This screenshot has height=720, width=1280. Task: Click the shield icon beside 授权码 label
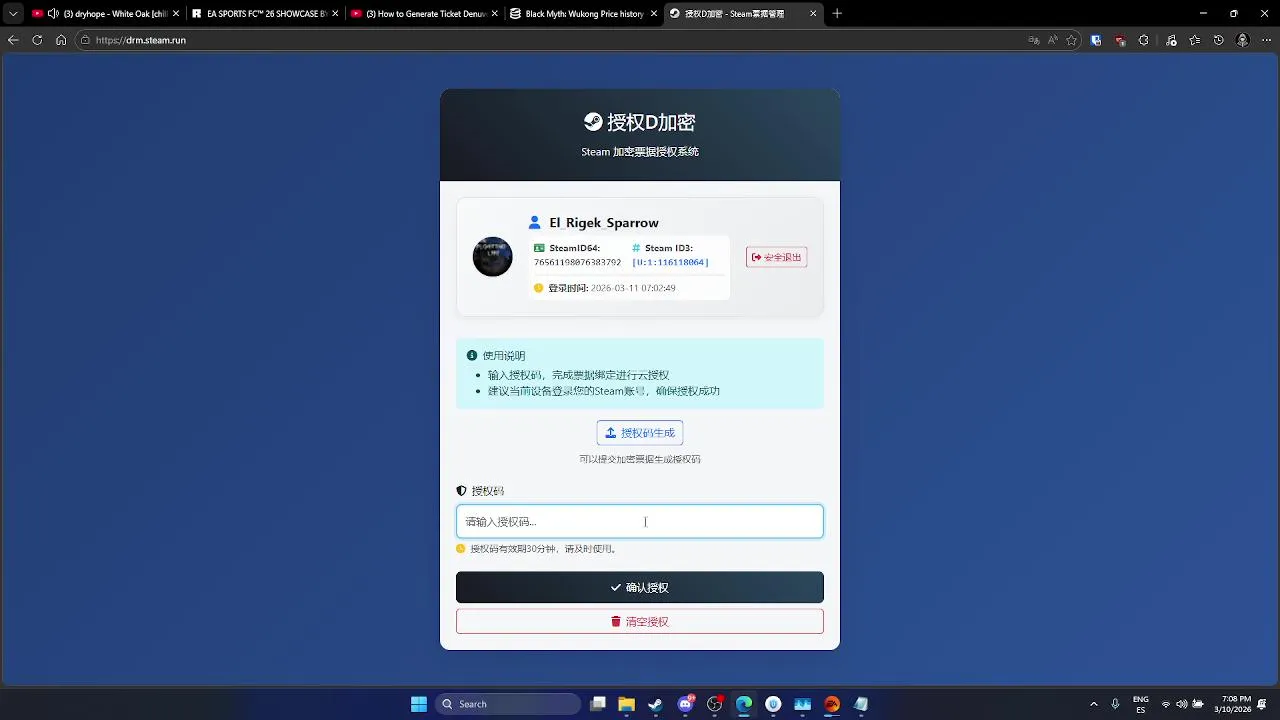(x=461, y=491)
